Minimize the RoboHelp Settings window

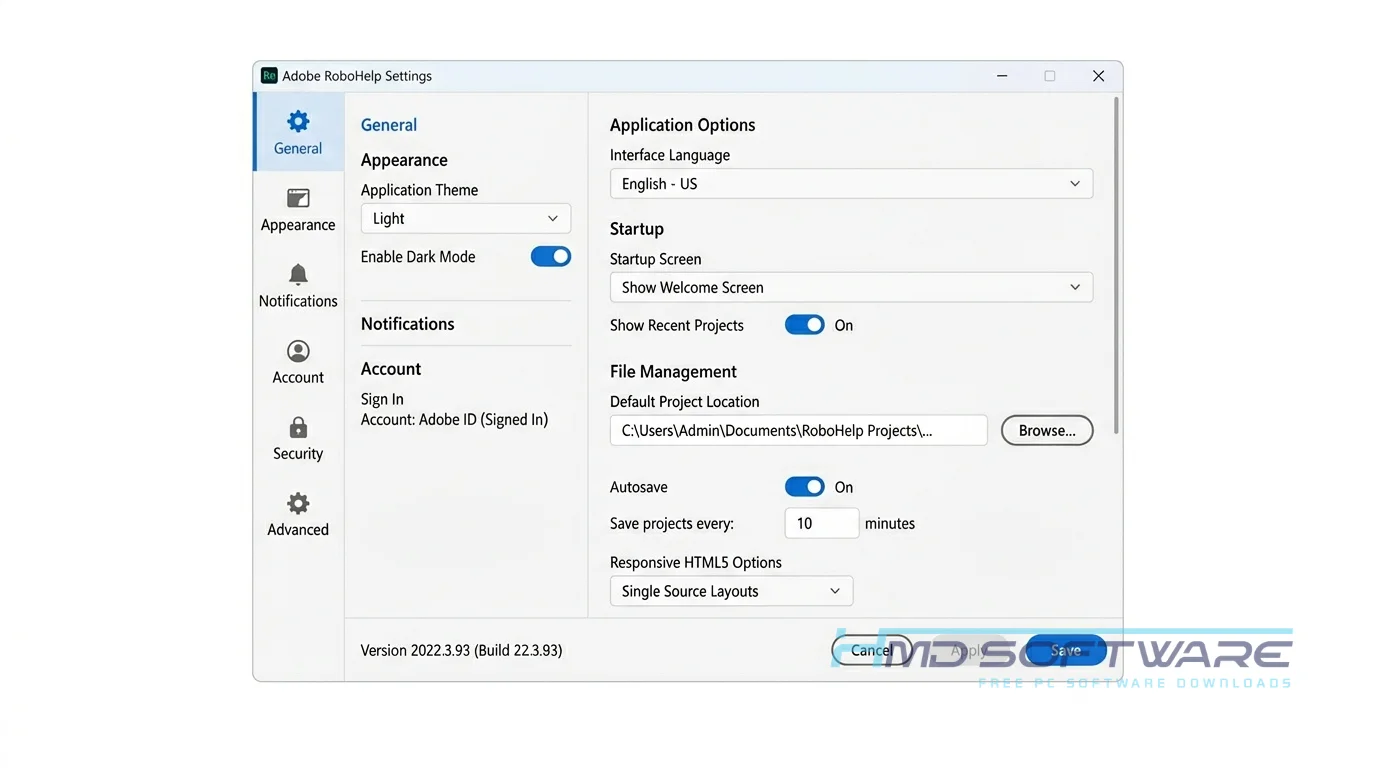click(1002, 76)
